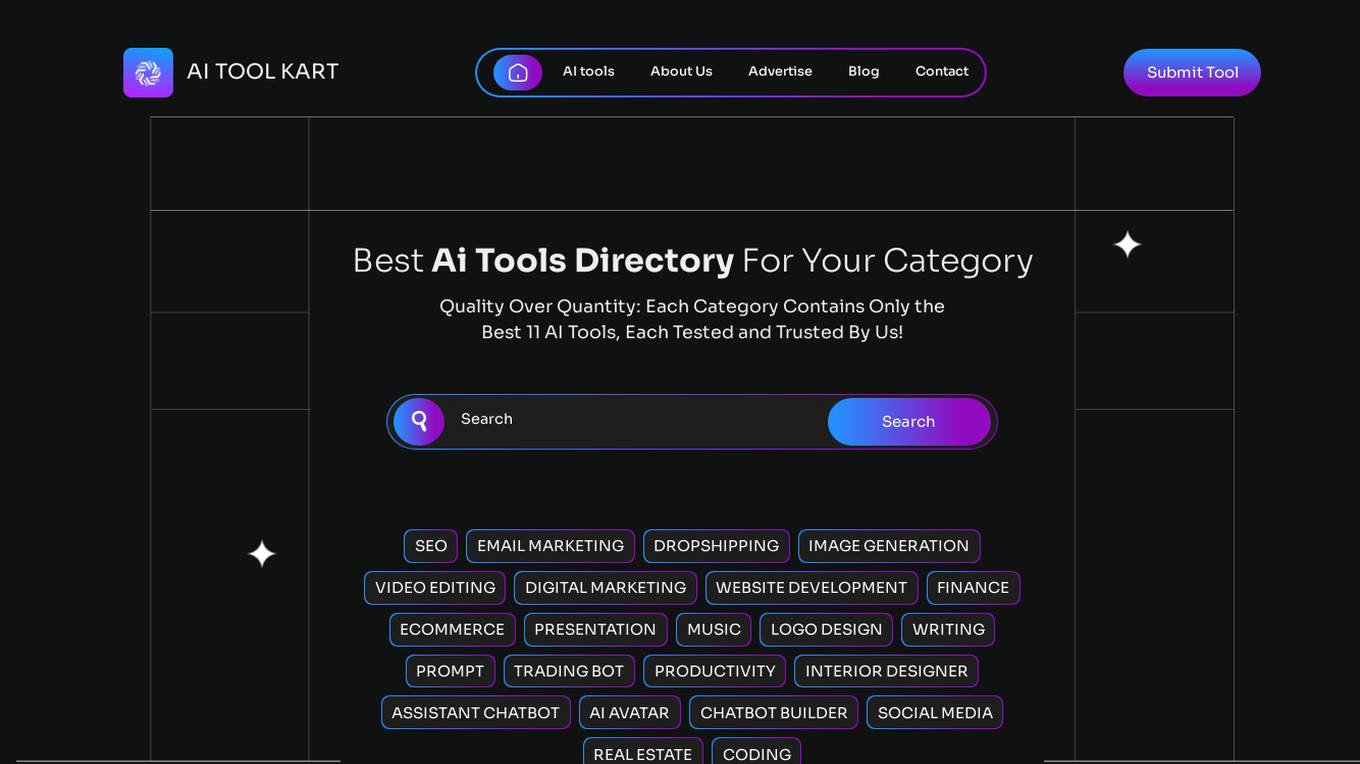Click the Best Ai Tools Directory heading
1360x764 pixels.
click(692, 260)
